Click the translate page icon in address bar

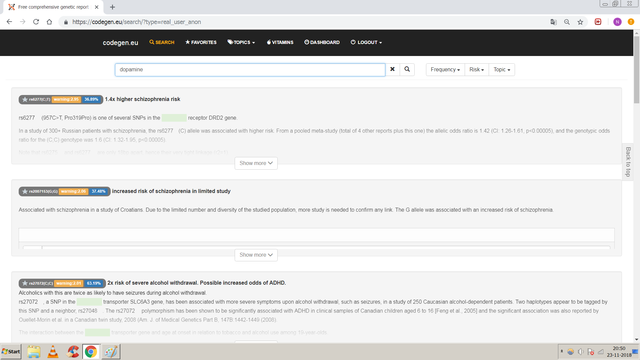(x=553, y=22)
